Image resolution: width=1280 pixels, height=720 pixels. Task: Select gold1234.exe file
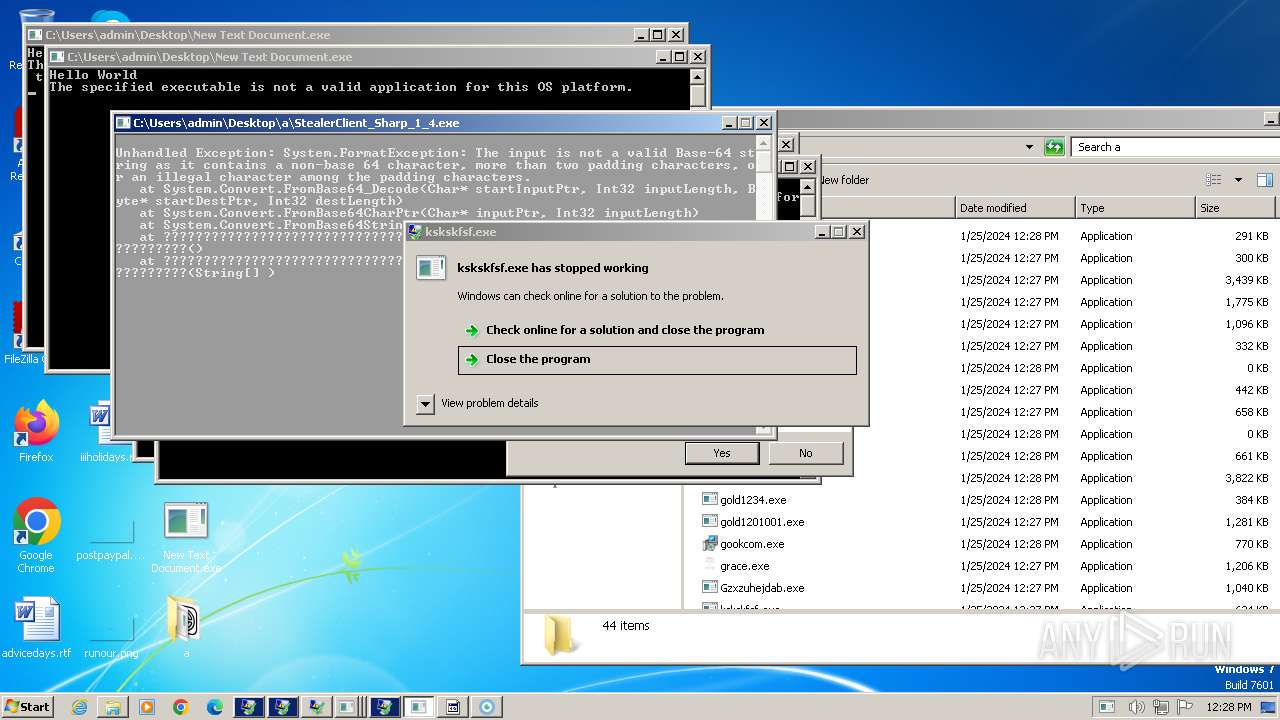[x=753, y=500]
